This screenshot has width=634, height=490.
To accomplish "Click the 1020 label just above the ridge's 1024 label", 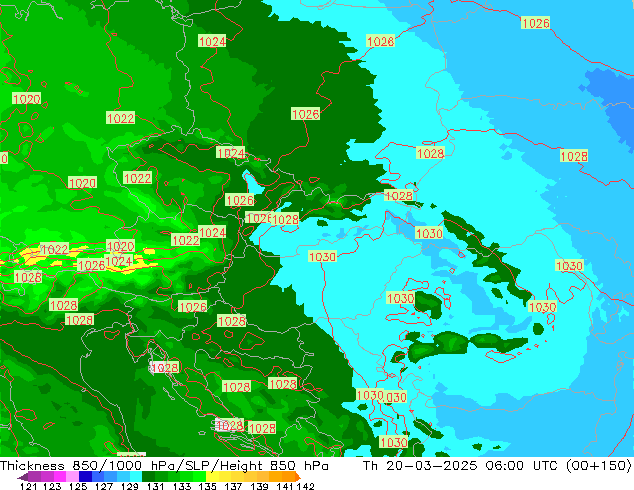I will (120, 246).
